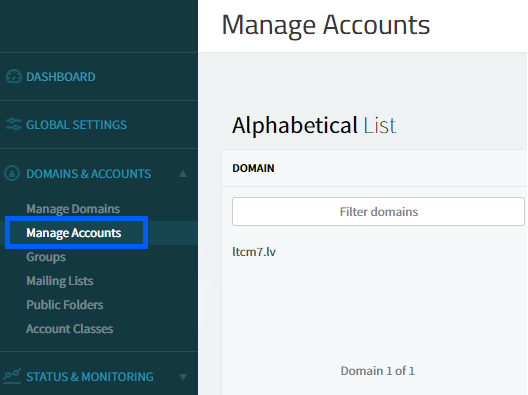The width and height of the screenshot is (528, 395).
Task: Select Manage Accounts in sidebar
Action: tap(74, 233)
